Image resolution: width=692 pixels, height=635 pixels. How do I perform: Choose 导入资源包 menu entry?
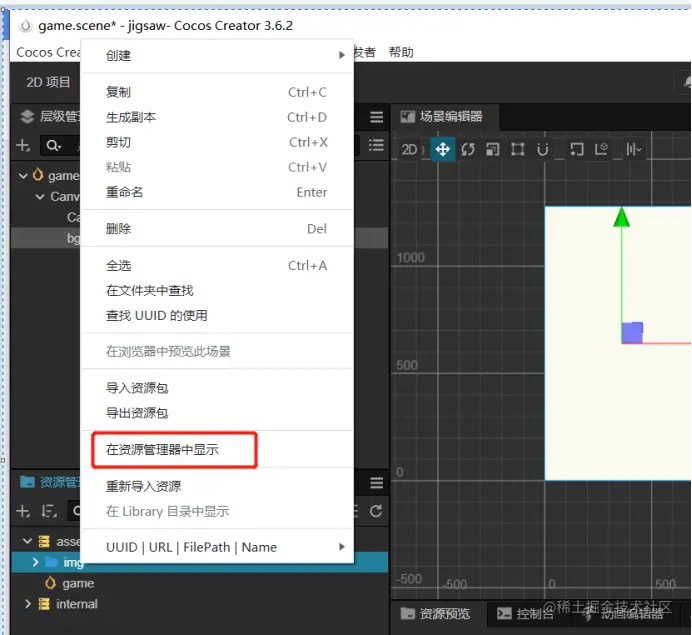click(218, 388)
